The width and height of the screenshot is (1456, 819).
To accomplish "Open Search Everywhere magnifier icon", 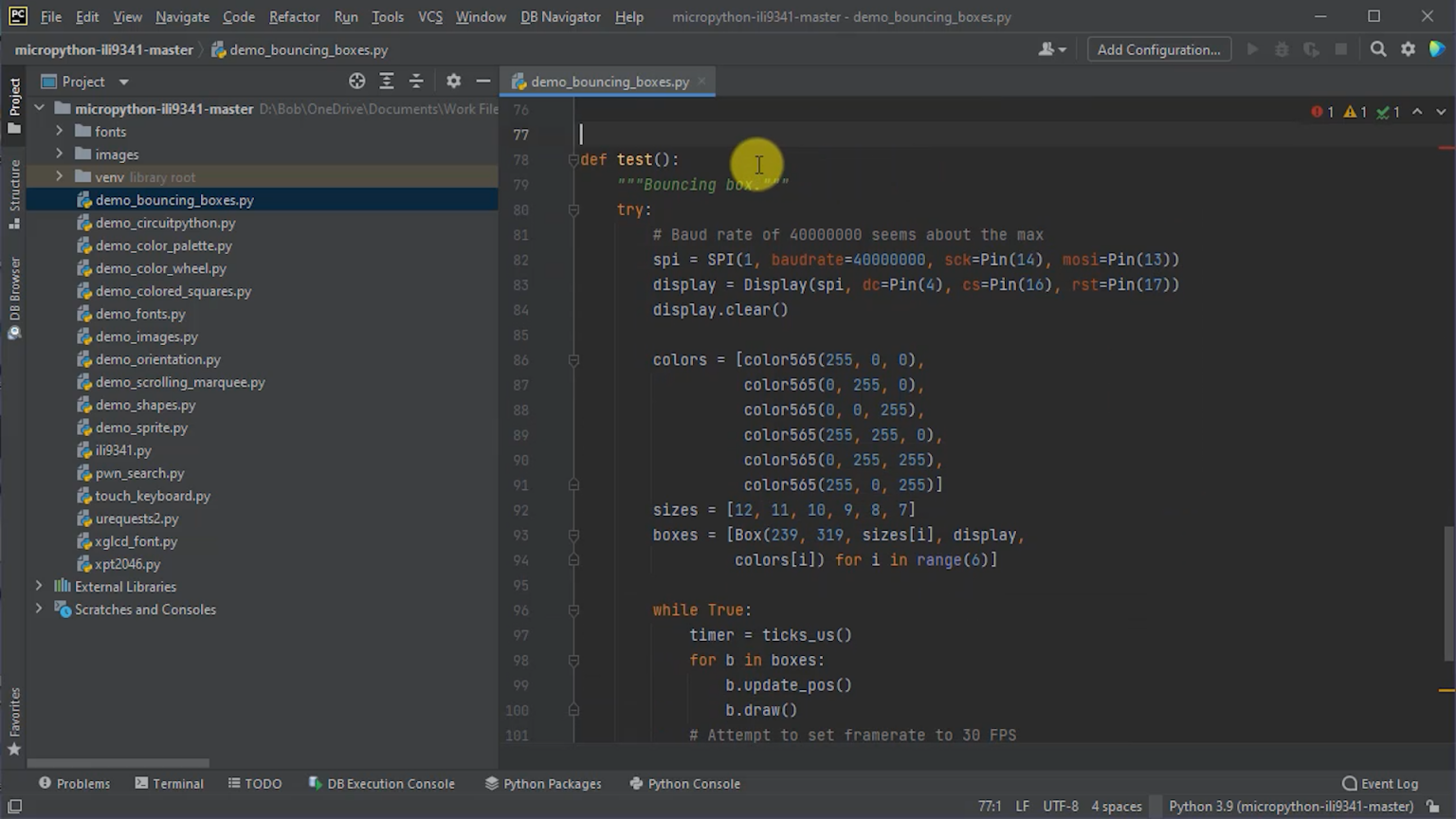I will (x=1378, y=49).
